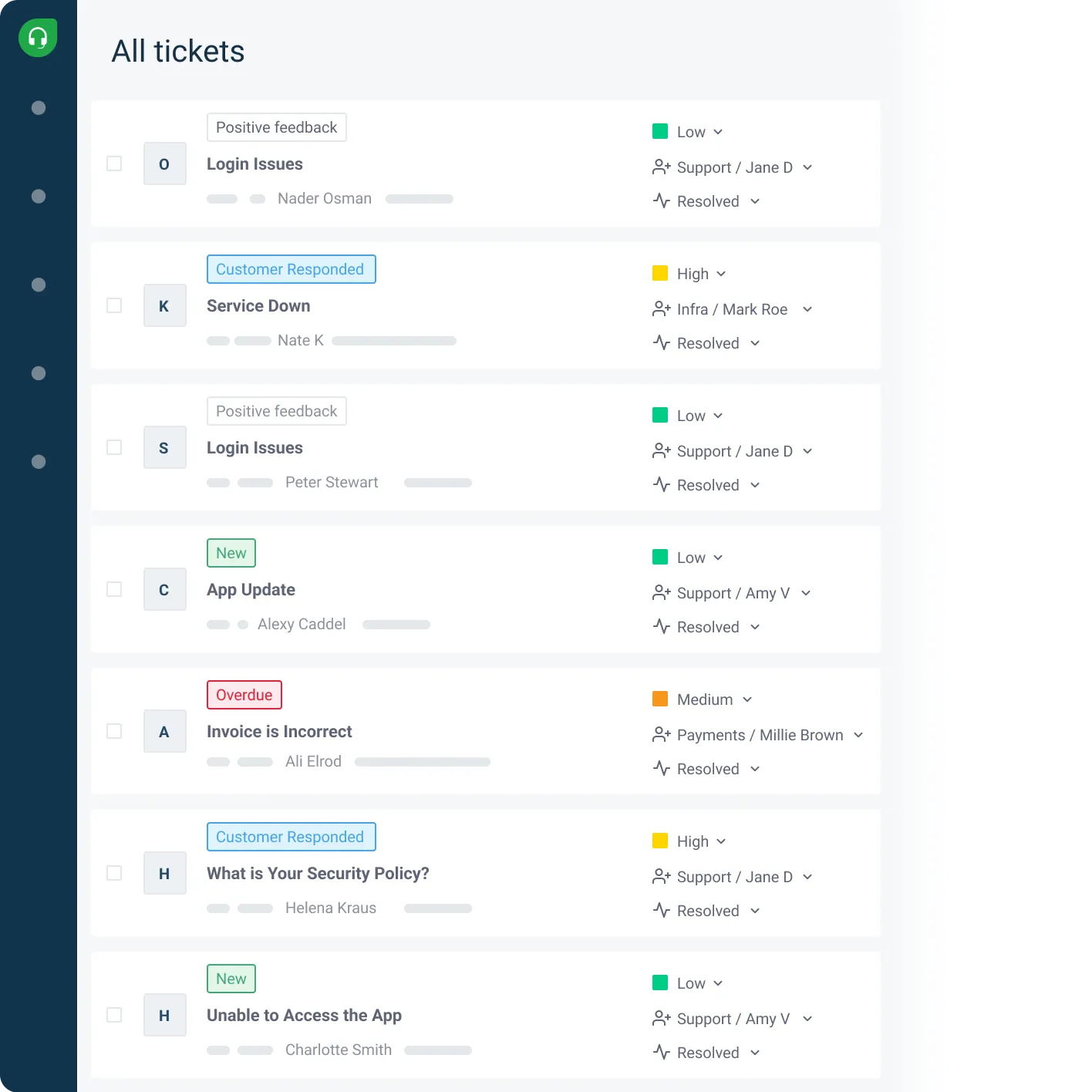1092x1092 pixels.
Task: Select the Service Down ticket checkbox
Action: (114, 306)
